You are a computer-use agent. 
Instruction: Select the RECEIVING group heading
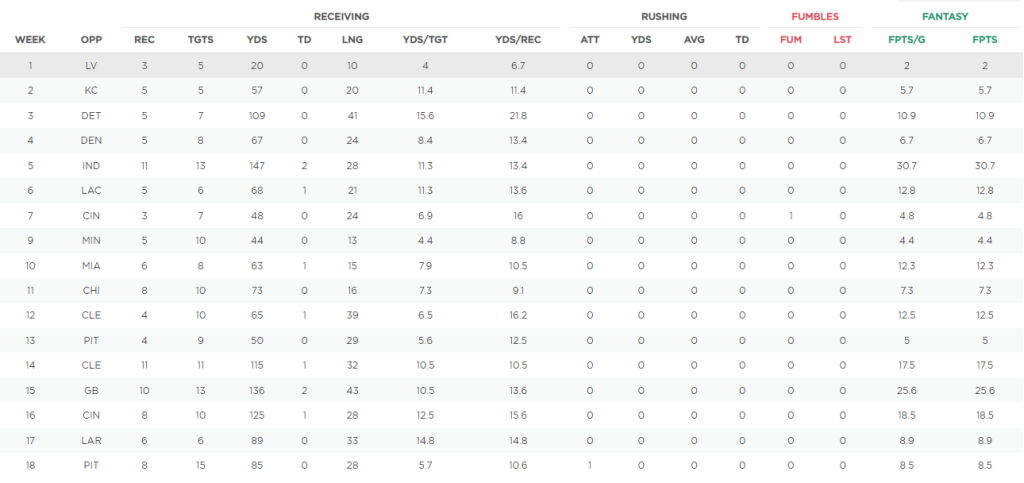(342, 17)
